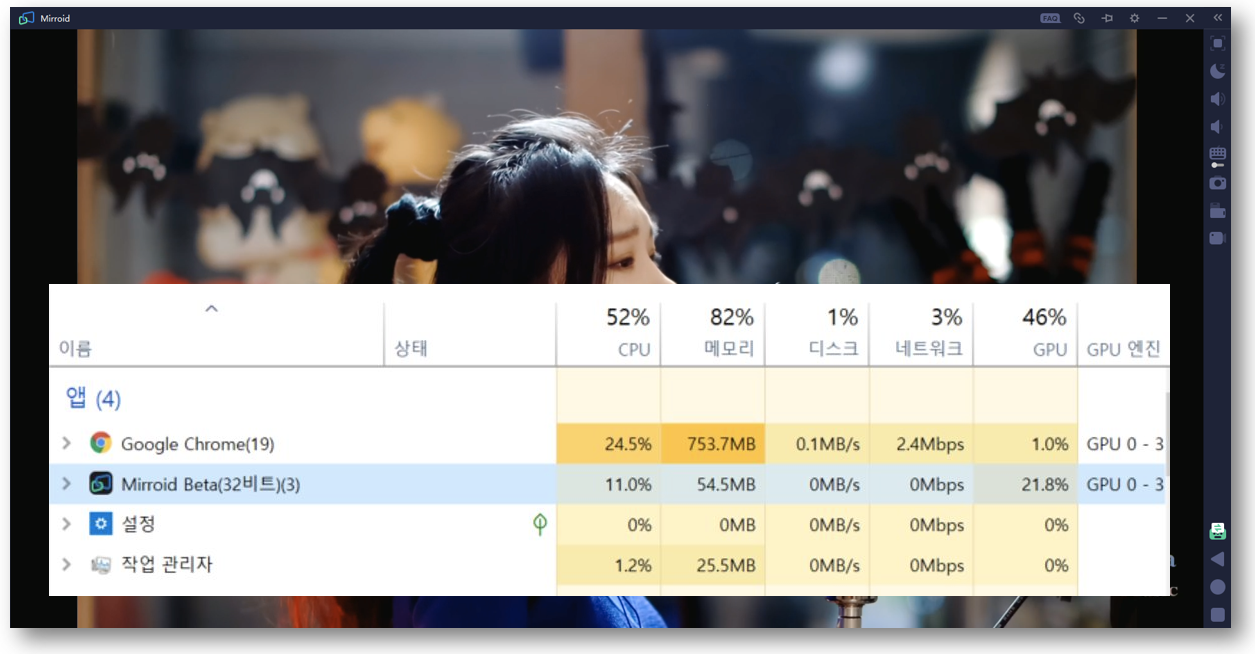Click the 작업 관리자 icon in process list
1255x654 pixels.
tap(100, 565)
